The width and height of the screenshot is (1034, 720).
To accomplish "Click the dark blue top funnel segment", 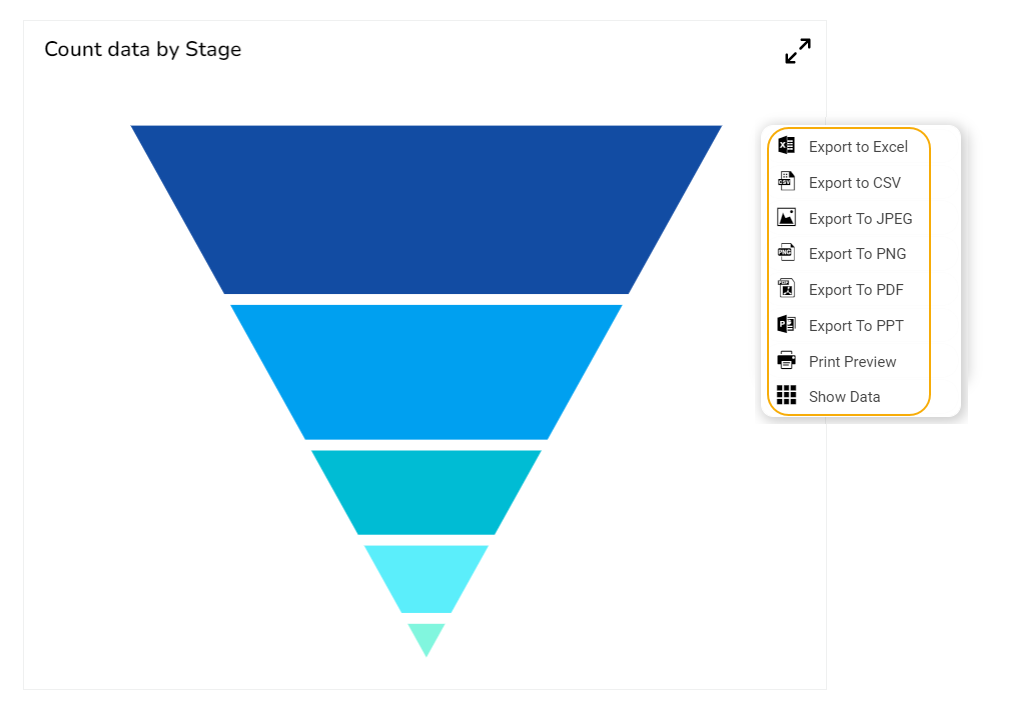I will coord(426,209).
